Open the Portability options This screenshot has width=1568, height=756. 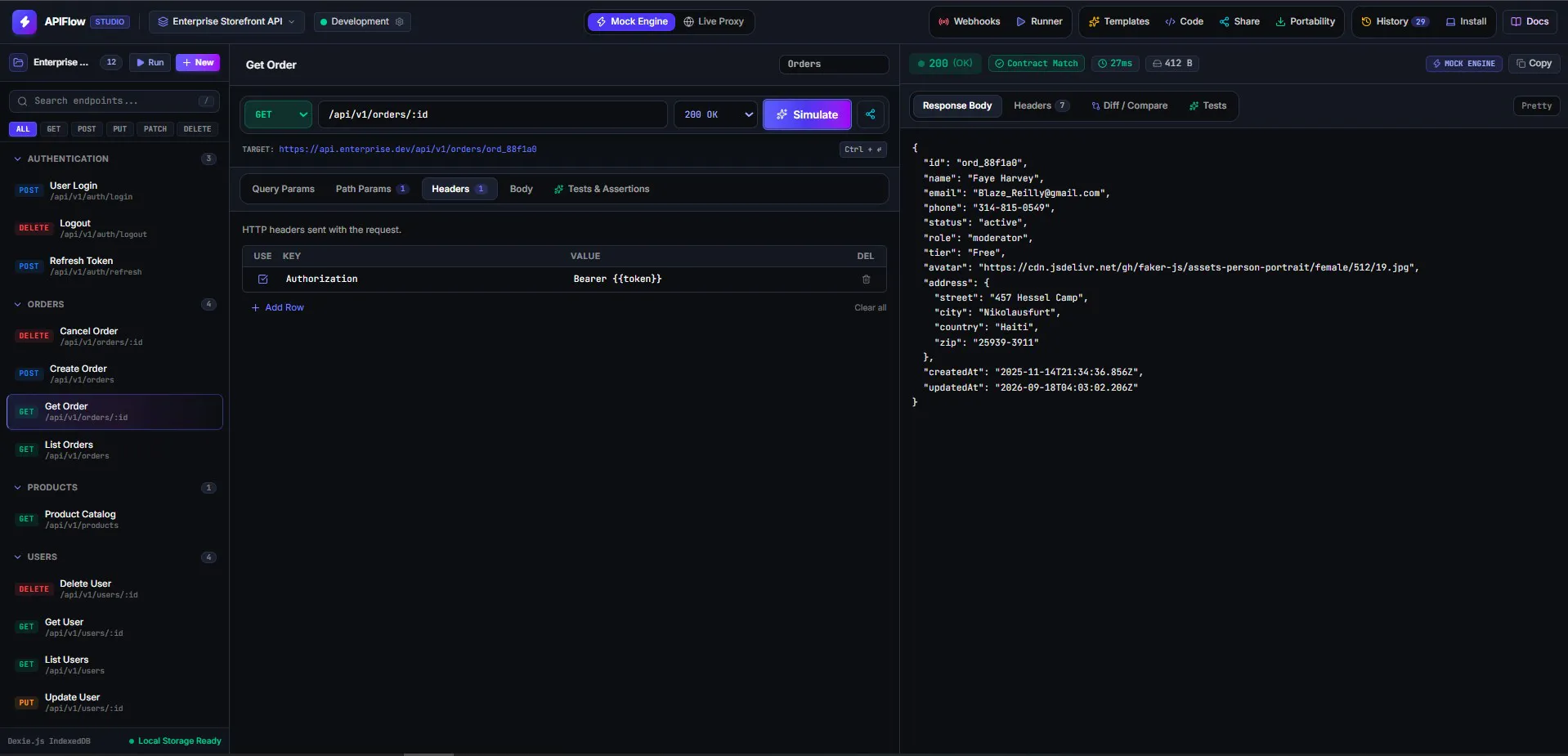pos(1306,22)
